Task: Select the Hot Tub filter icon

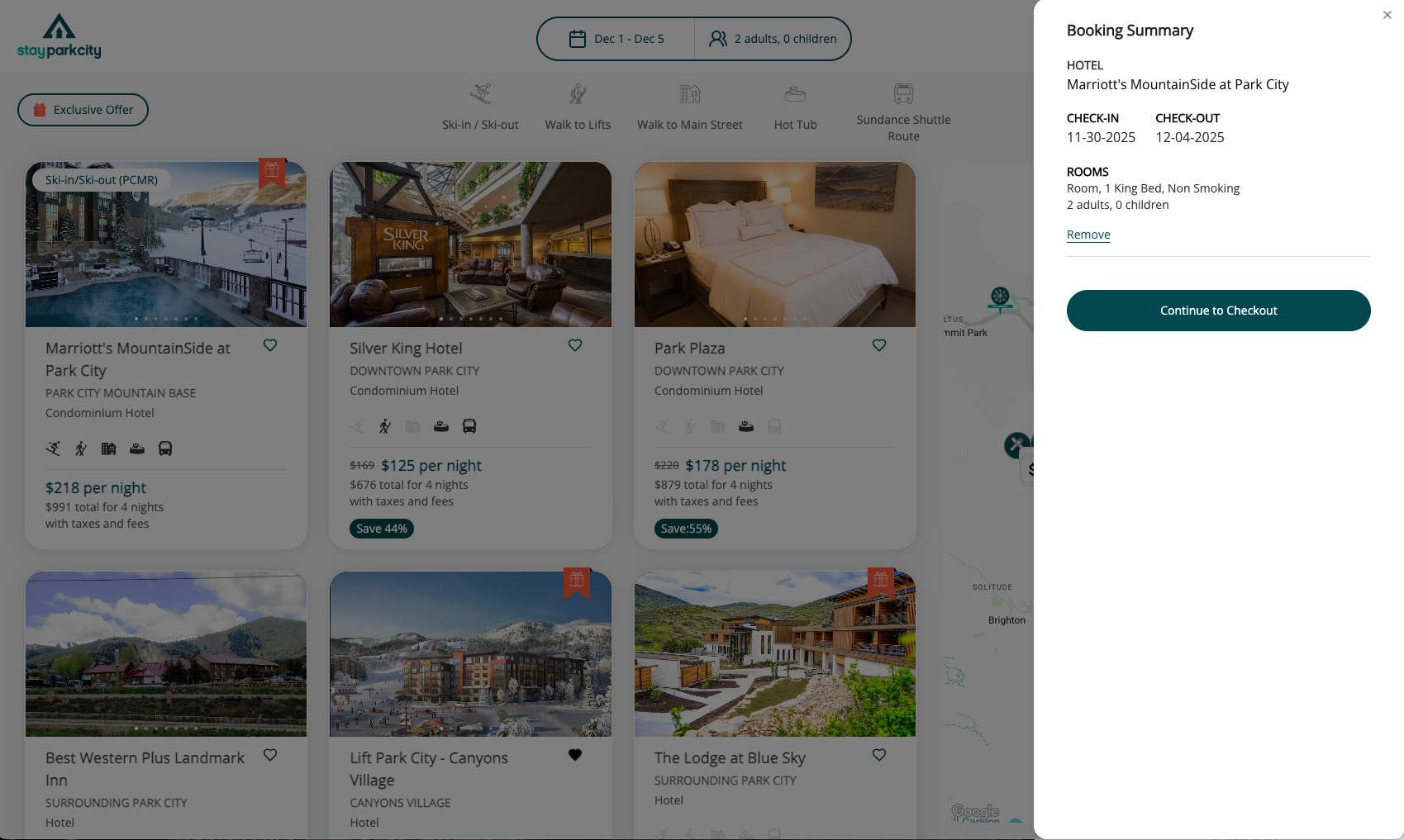Action: pyautogui.click(x=796, y=94)
